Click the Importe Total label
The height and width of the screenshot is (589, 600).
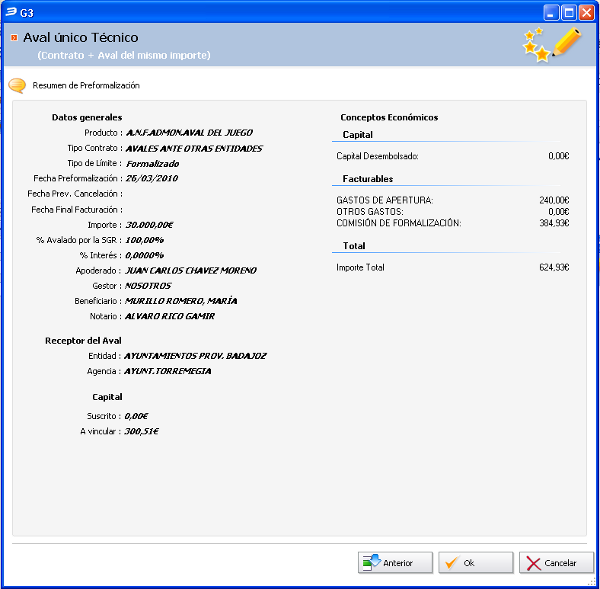360,267
